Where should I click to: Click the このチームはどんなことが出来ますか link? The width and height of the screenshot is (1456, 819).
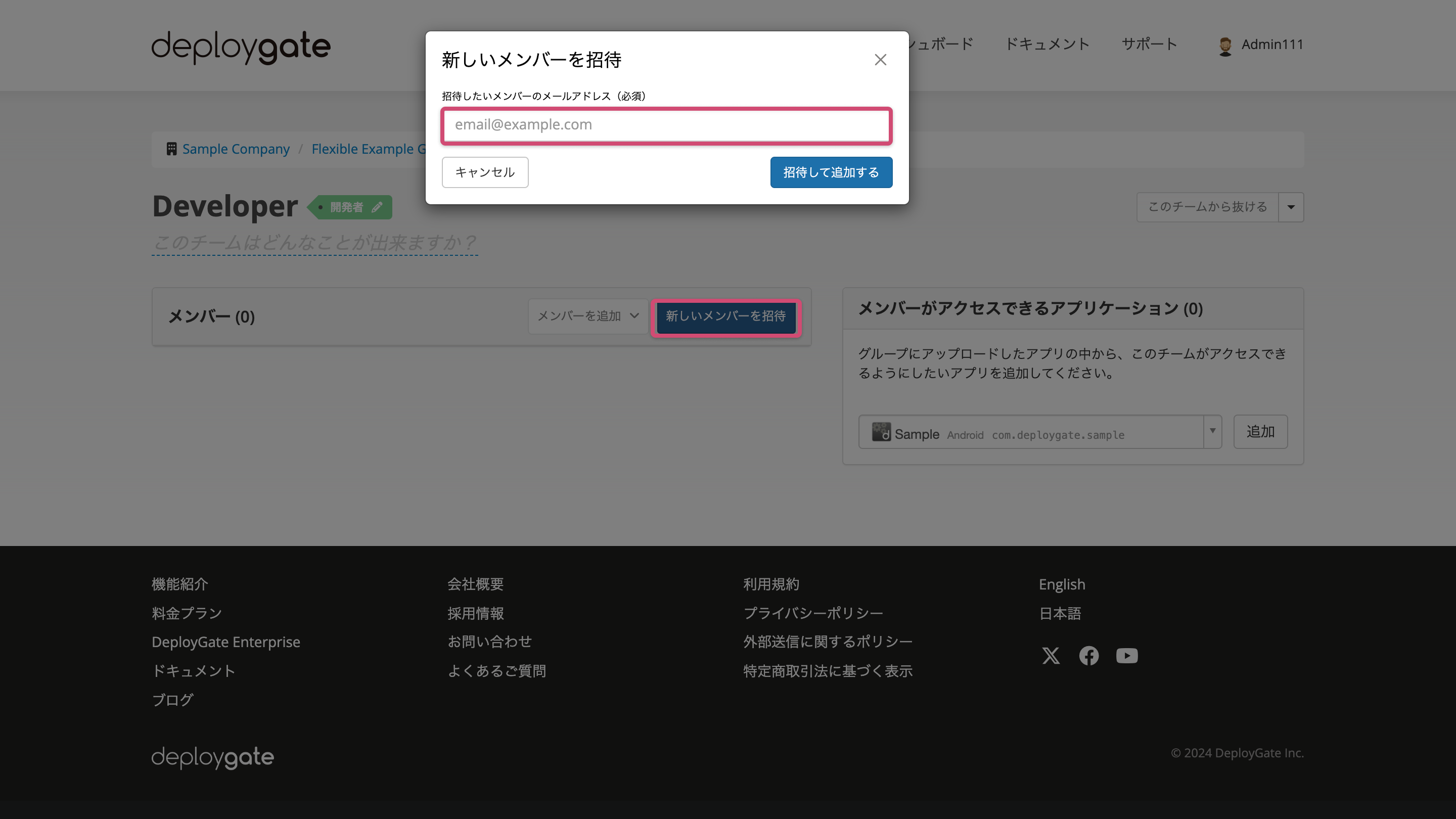(314, 242)
